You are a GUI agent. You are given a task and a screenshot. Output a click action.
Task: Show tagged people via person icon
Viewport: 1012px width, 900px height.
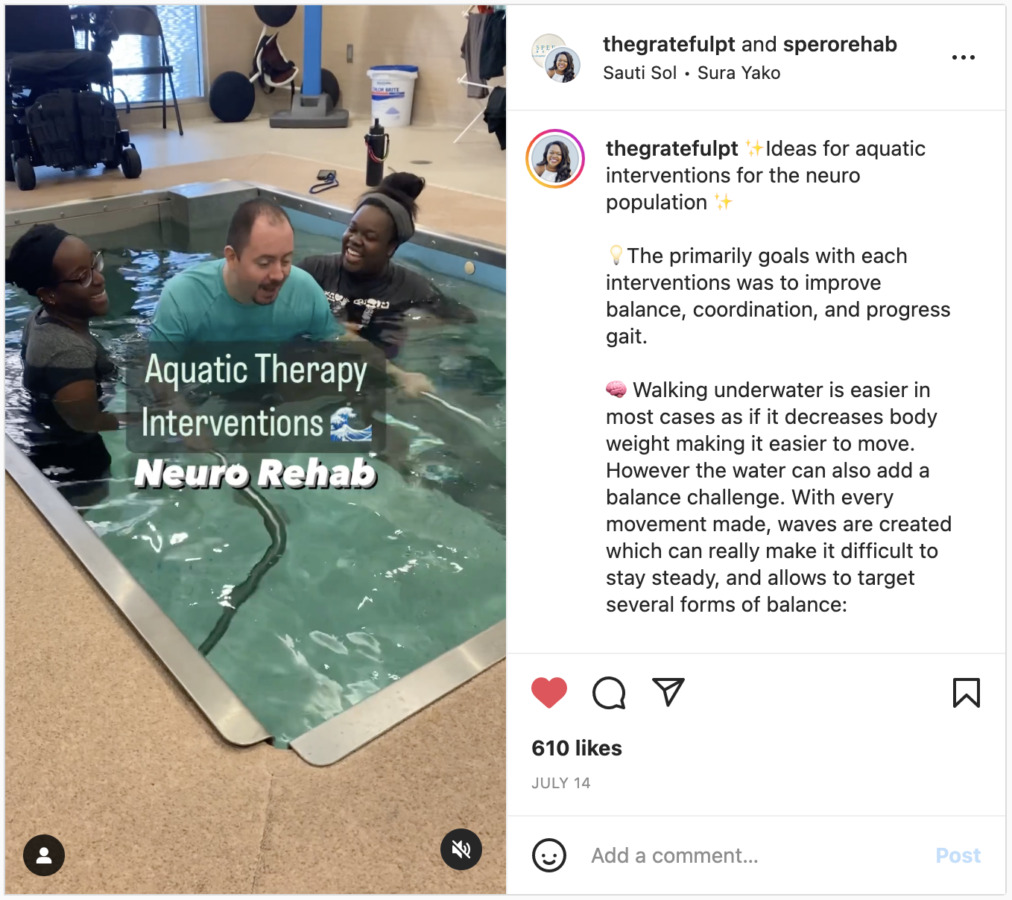tap(44, 855)
